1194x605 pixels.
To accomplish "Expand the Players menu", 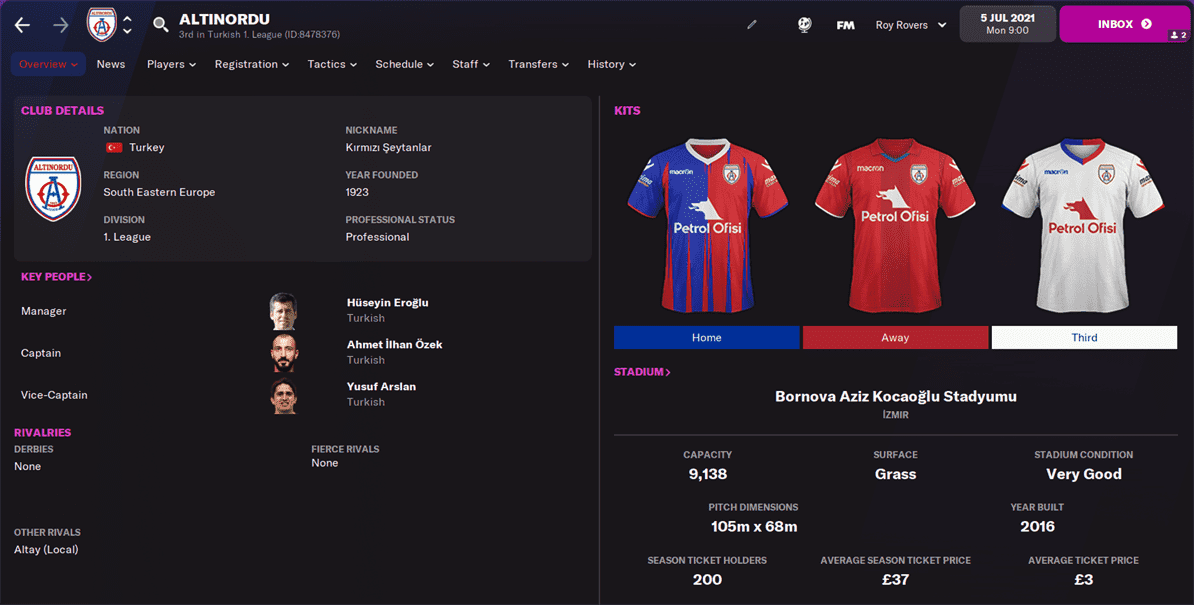I will coord(171,64).
